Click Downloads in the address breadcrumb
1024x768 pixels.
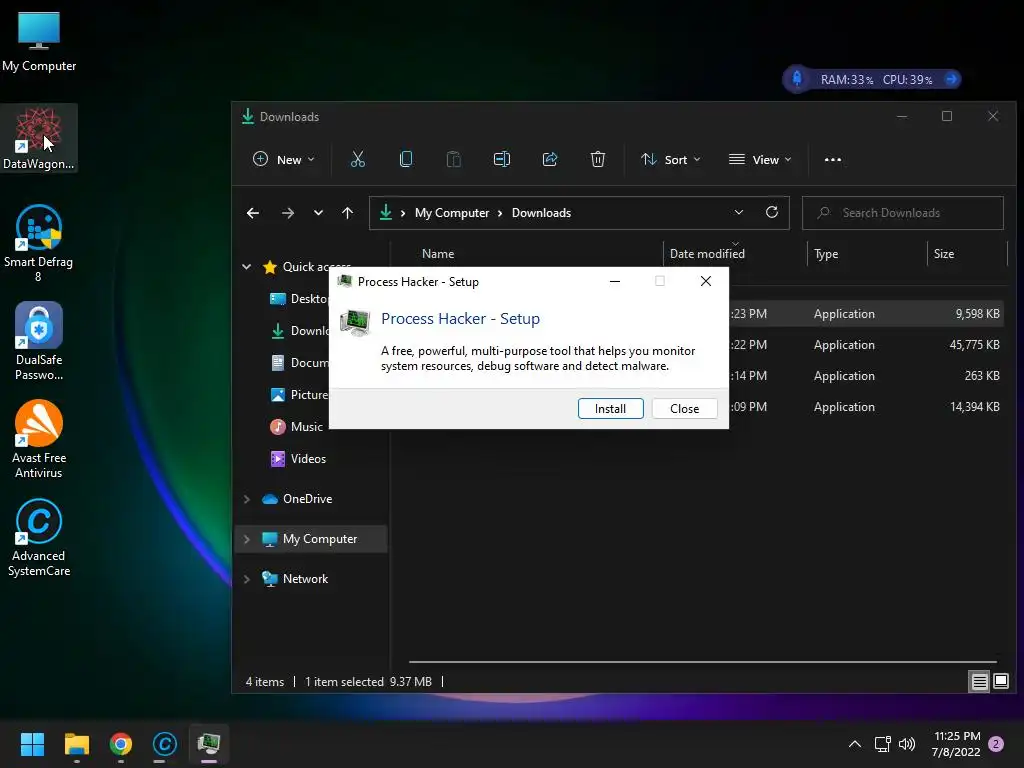(x=541, y=213)
